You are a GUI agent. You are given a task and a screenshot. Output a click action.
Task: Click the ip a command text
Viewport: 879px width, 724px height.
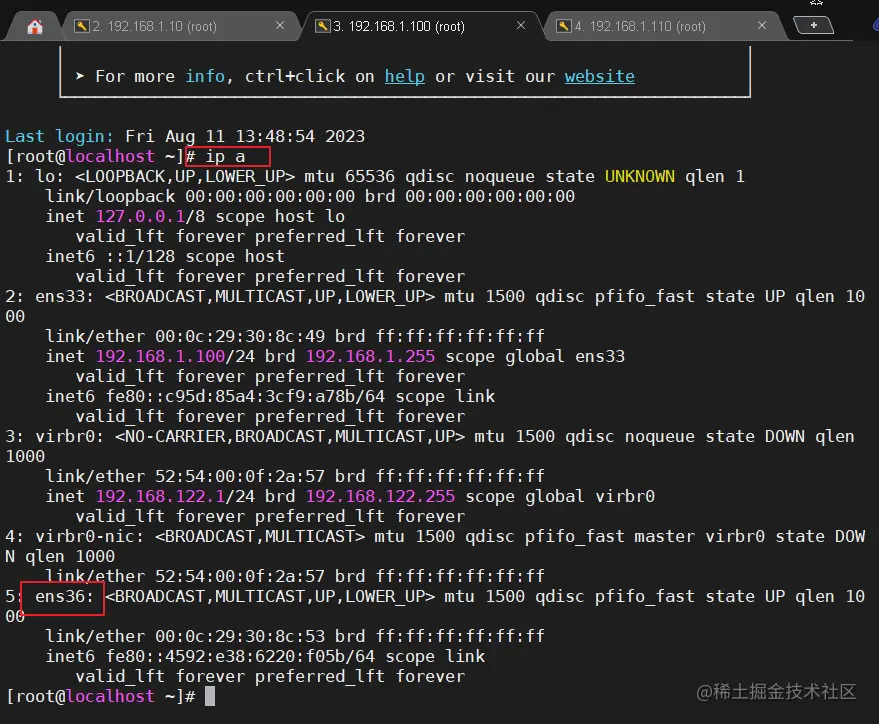225,156
